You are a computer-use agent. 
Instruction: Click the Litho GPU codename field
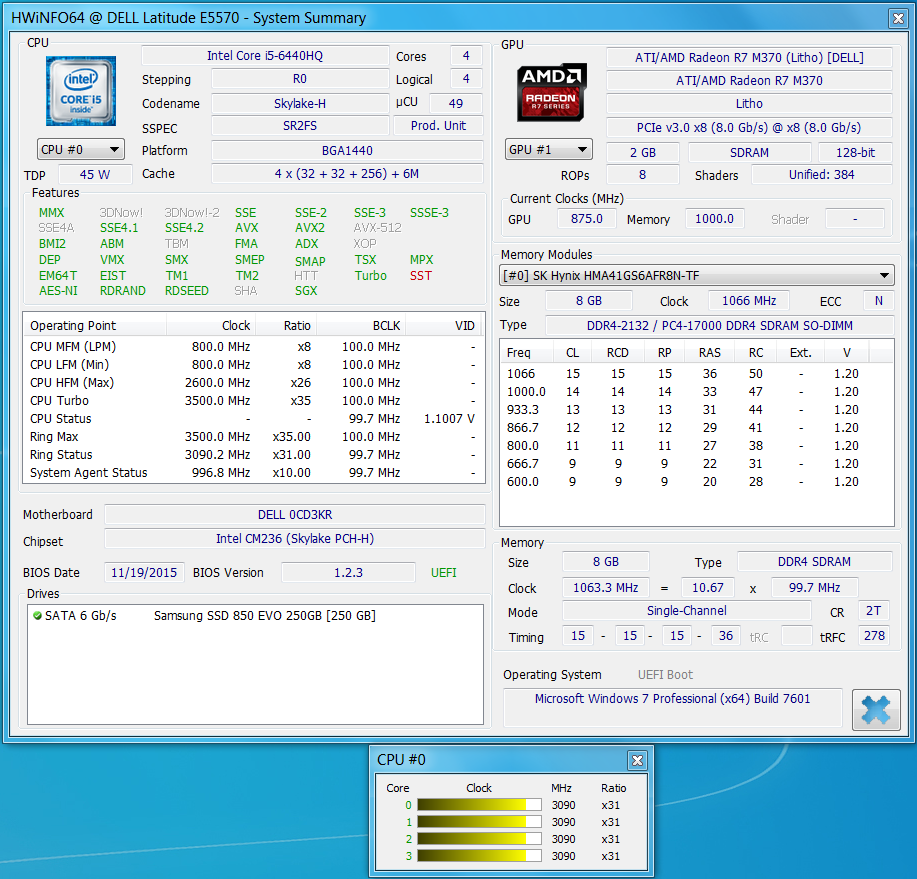pos(749,104)
